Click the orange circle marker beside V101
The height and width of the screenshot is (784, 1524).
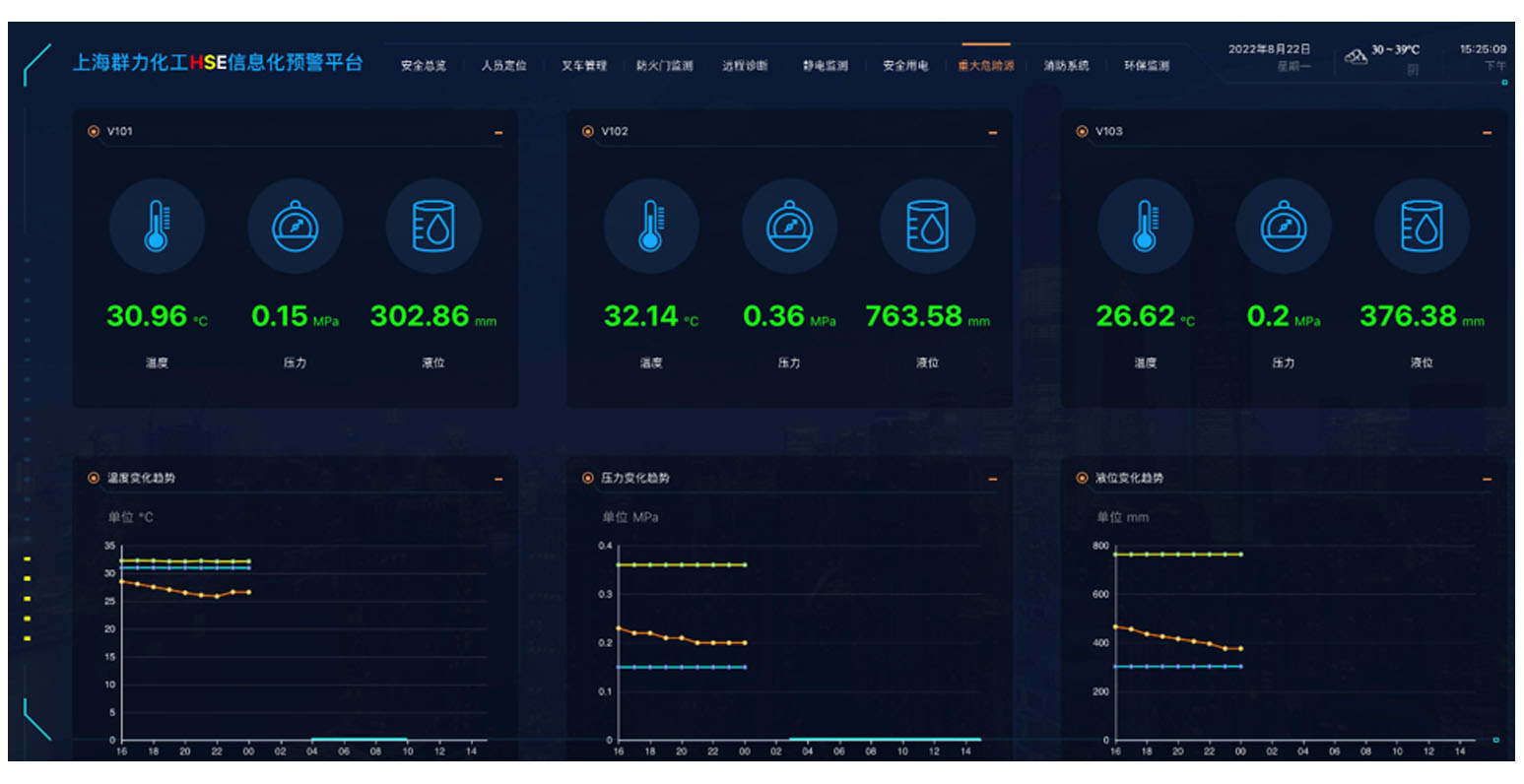click(94, 131)
